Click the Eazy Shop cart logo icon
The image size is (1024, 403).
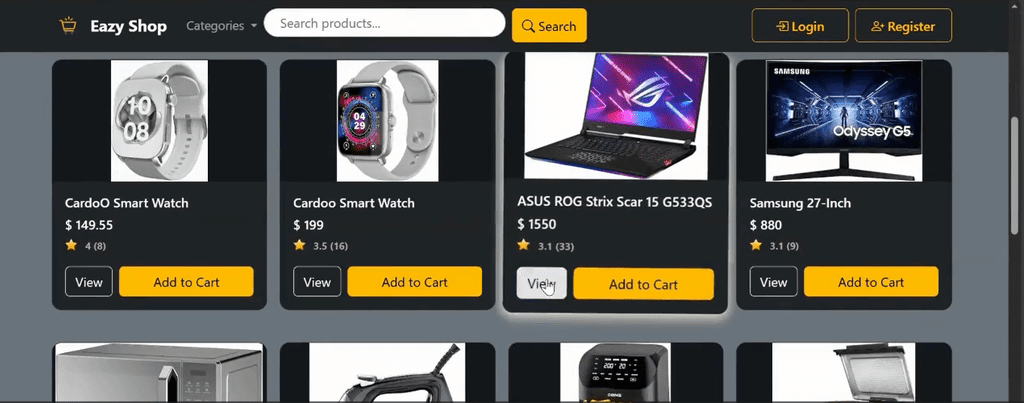68,25
